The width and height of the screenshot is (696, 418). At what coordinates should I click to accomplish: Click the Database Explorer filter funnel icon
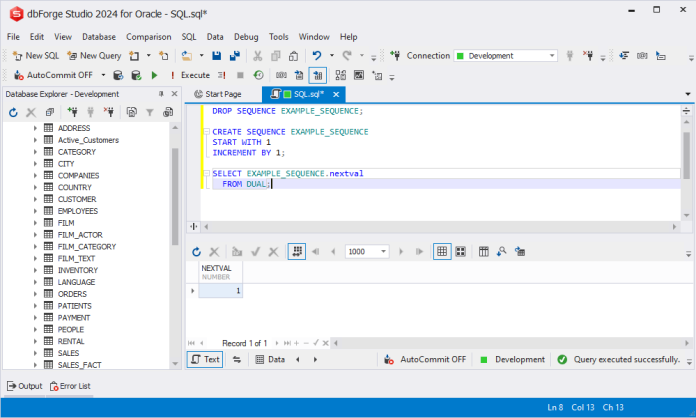(x=150, y=113)
